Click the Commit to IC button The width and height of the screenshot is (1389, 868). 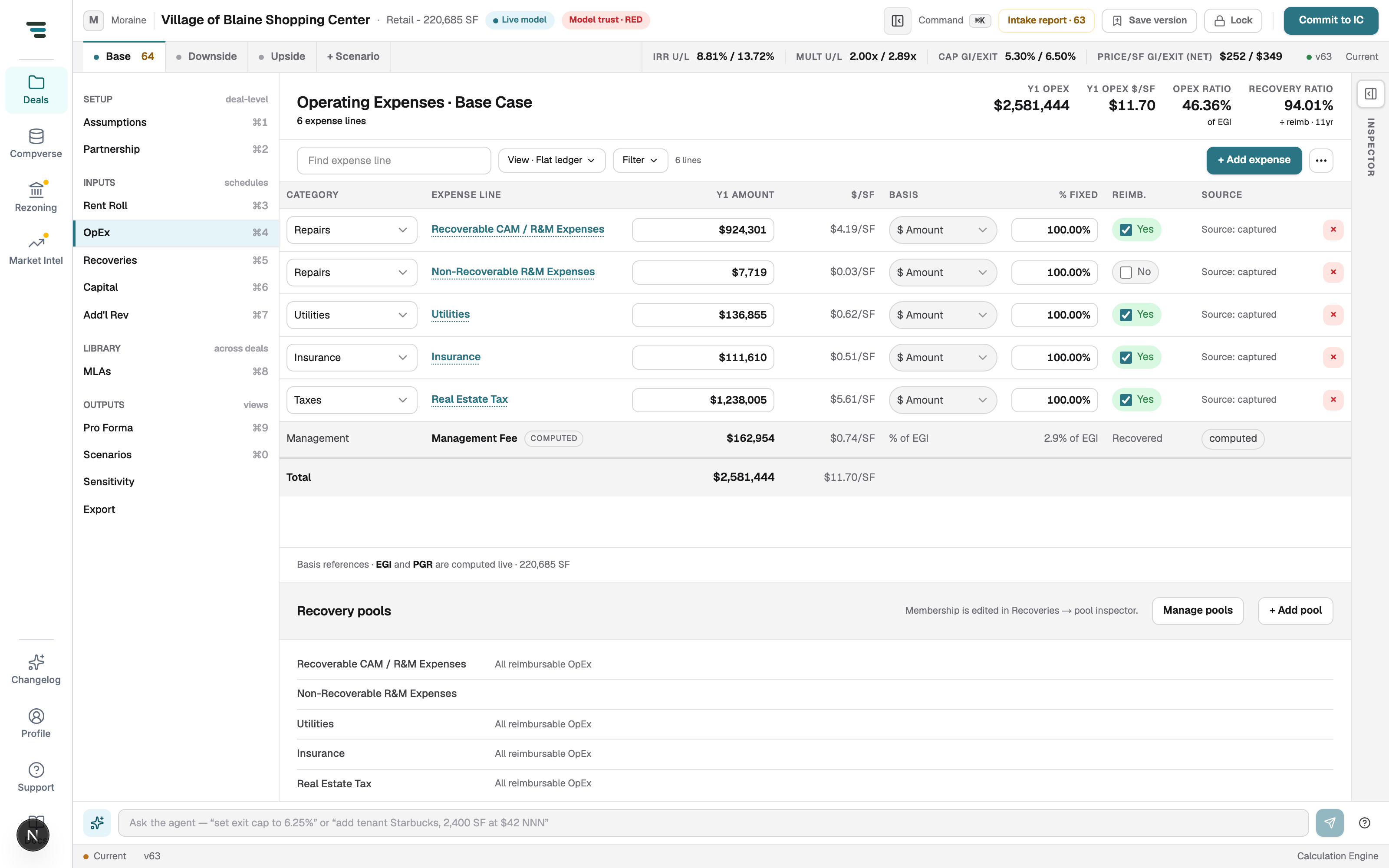click(x=1330, y=21)
